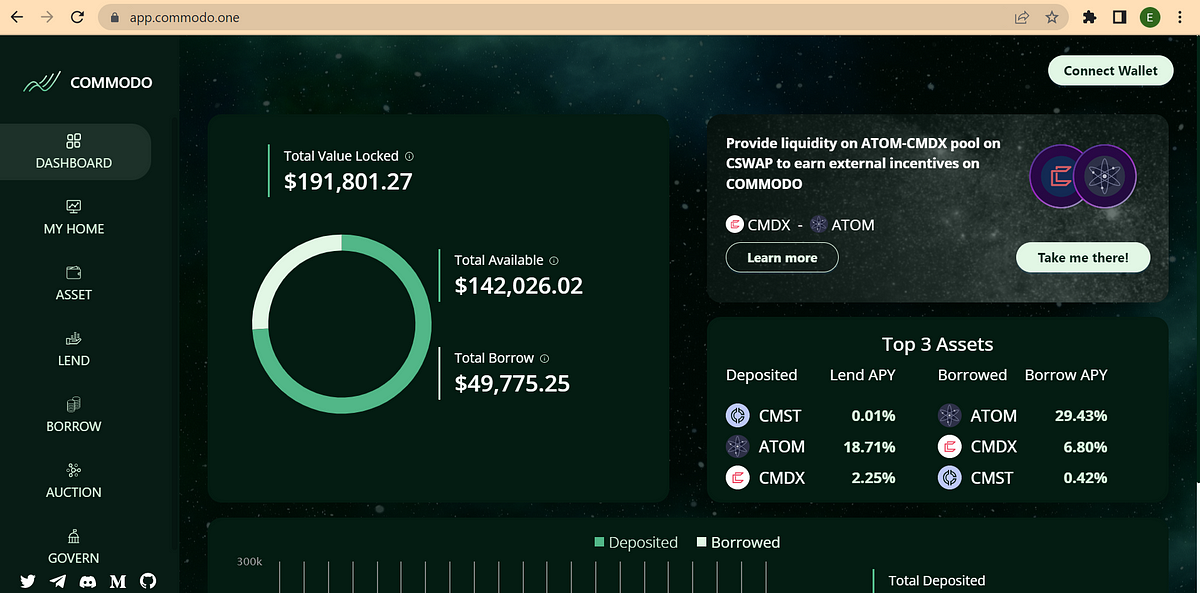The height and width of the screenshot is (593, 1200).
Task: Open the Dashboard section
Action: click(x=74, y=152)
